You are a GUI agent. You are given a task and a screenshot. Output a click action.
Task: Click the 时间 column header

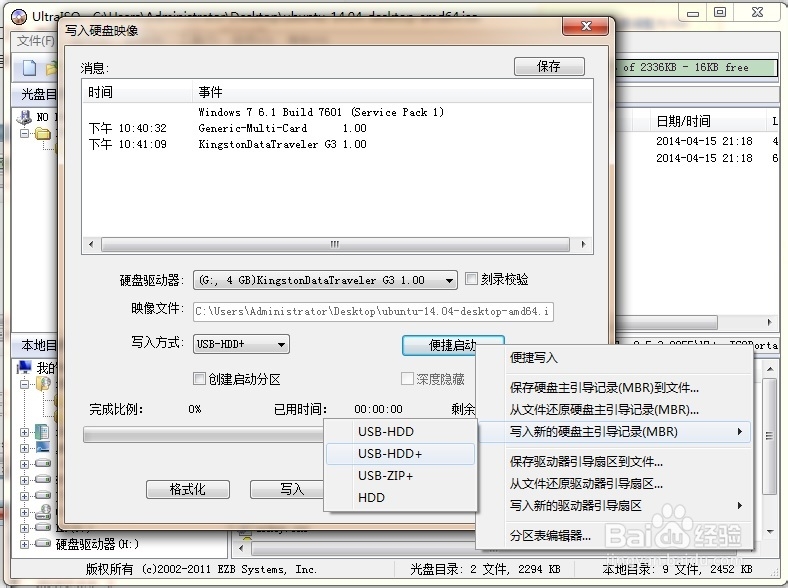[137, 92]
